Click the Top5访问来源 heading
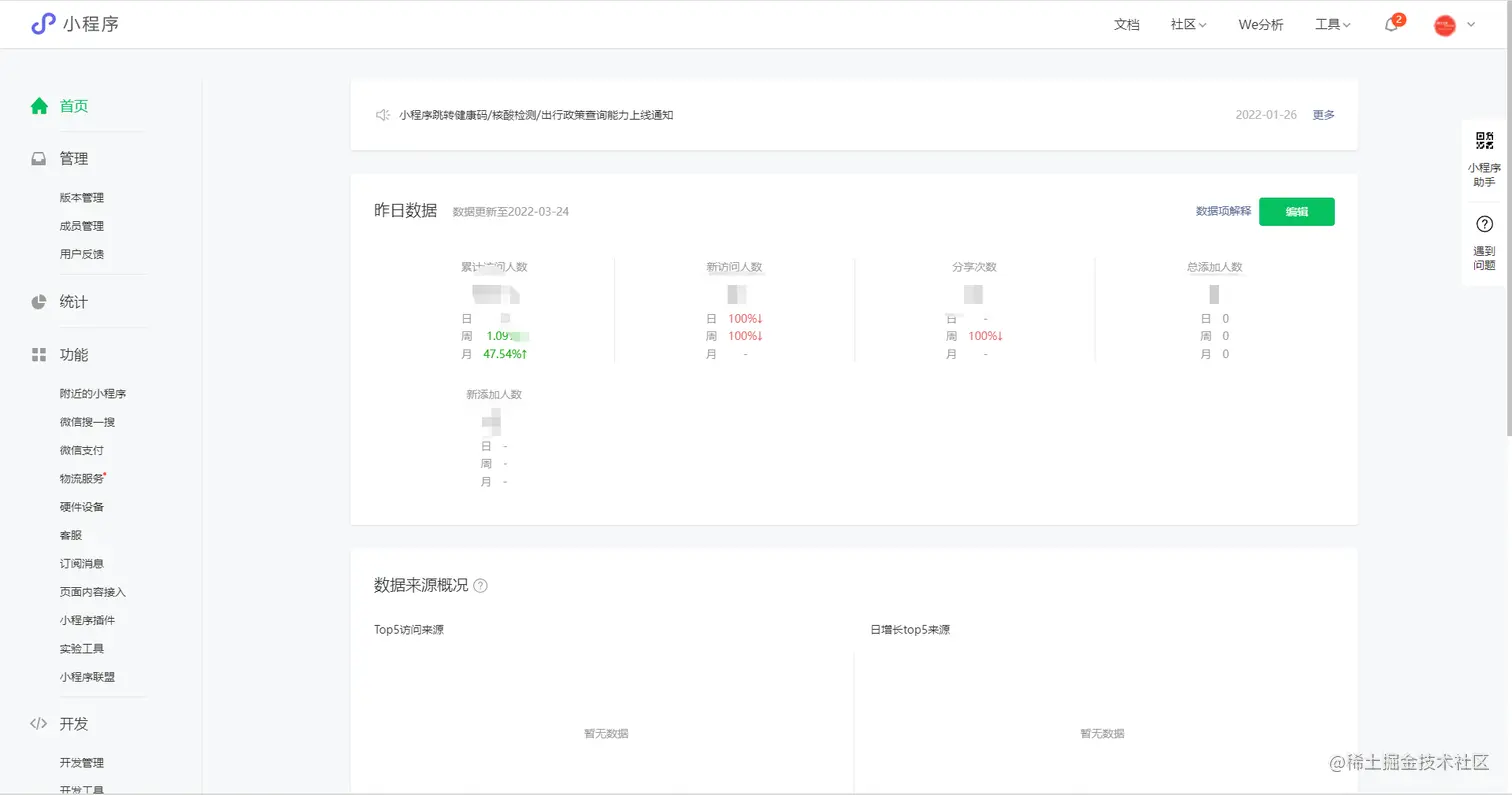The height and width of the screenshot is (795, 1512). coord(409,630)
